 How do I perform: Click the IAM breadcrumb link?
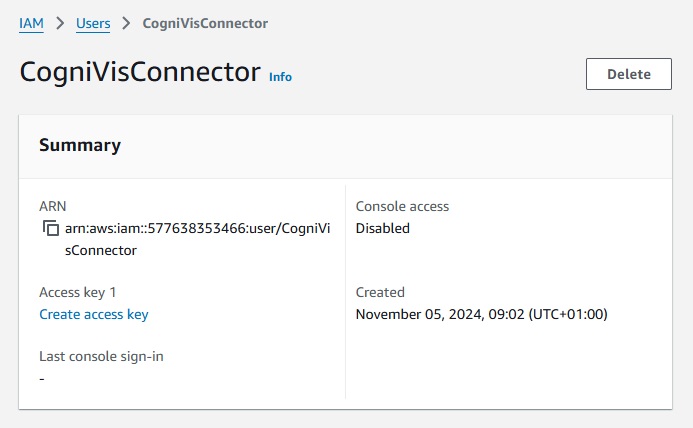pos(31,22)
